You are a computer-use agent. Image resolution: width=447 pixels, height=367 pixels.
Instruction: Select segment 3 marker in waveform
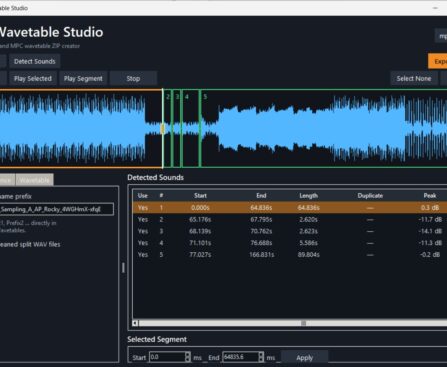tap(177, 97)
